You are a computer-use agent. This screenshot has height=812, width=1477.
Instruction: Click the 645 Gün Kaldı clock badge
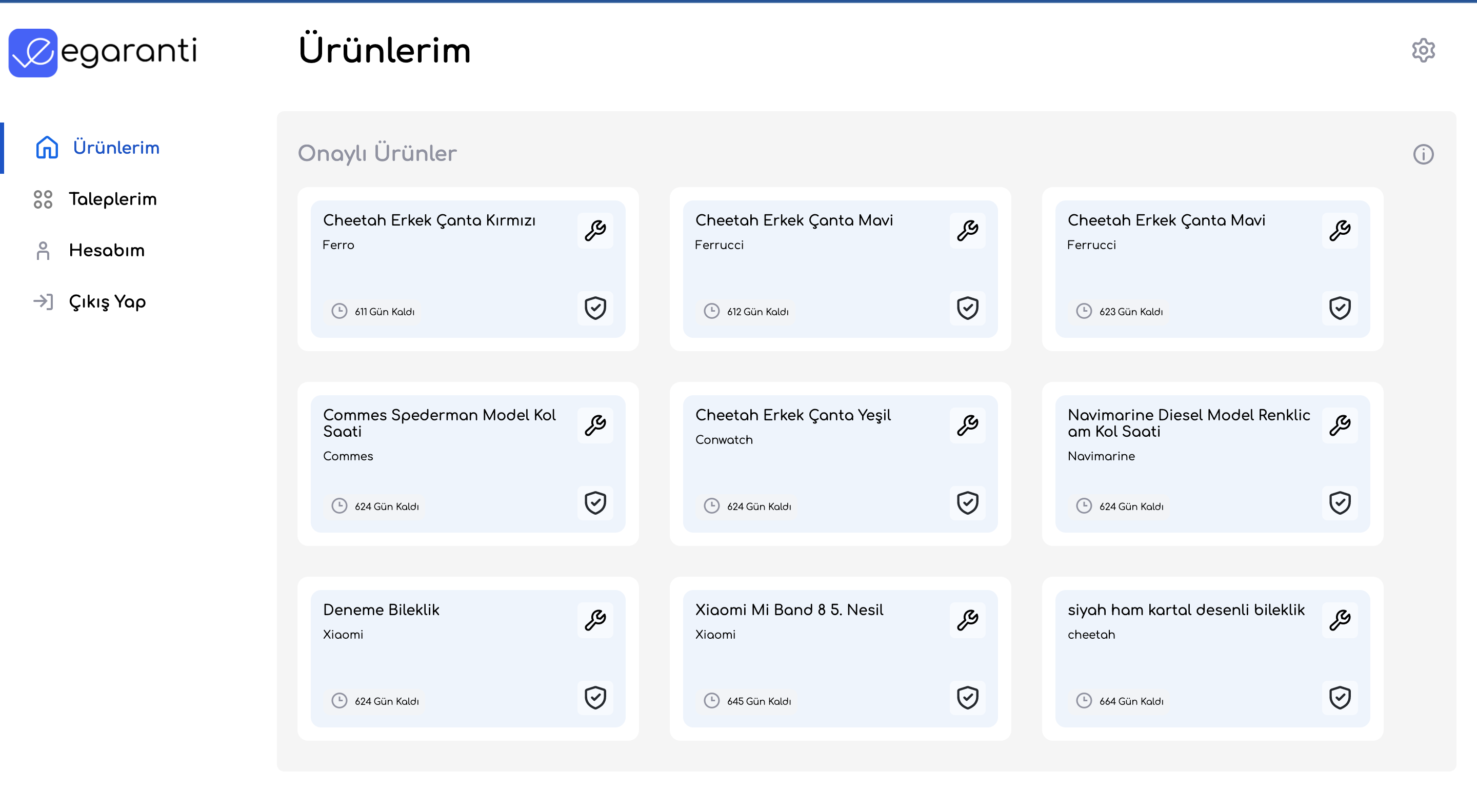748,701
